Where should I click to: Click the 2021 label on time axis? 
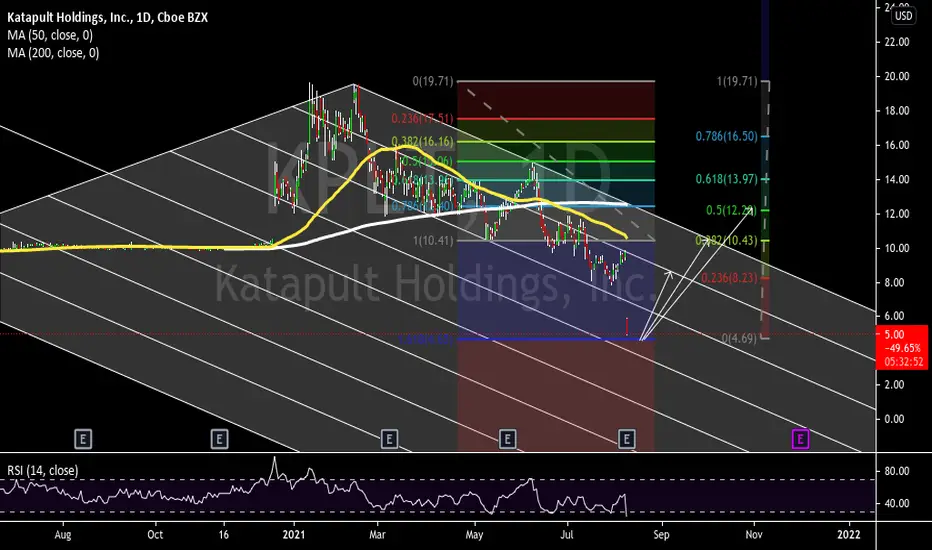(x=294, y=535)
